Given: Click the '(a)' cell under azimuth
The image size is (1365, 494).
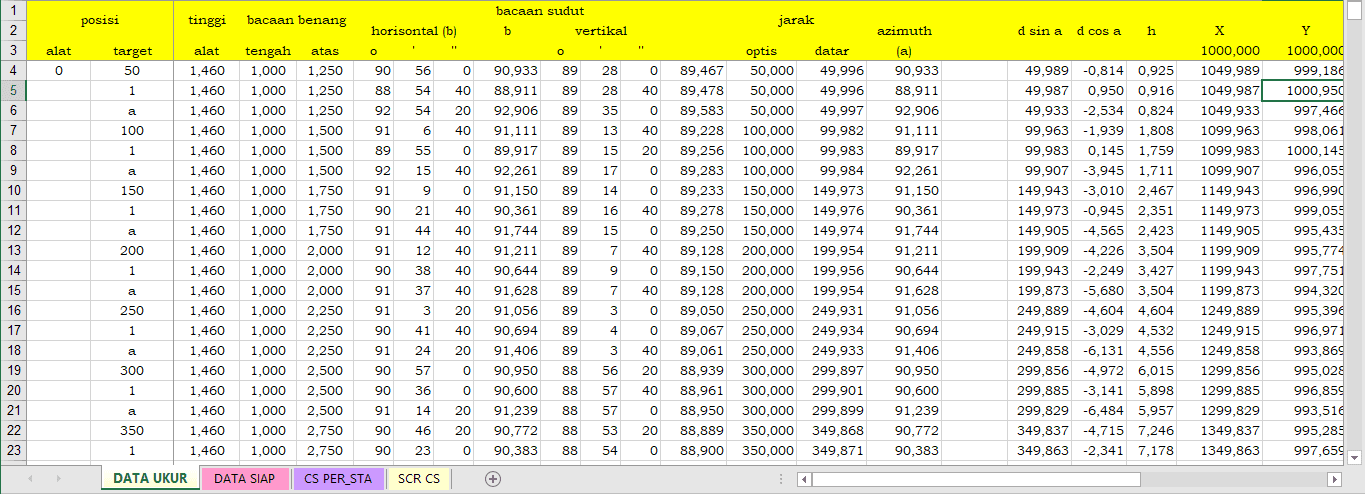Looking at the screenshot, I should click(904, 50).
